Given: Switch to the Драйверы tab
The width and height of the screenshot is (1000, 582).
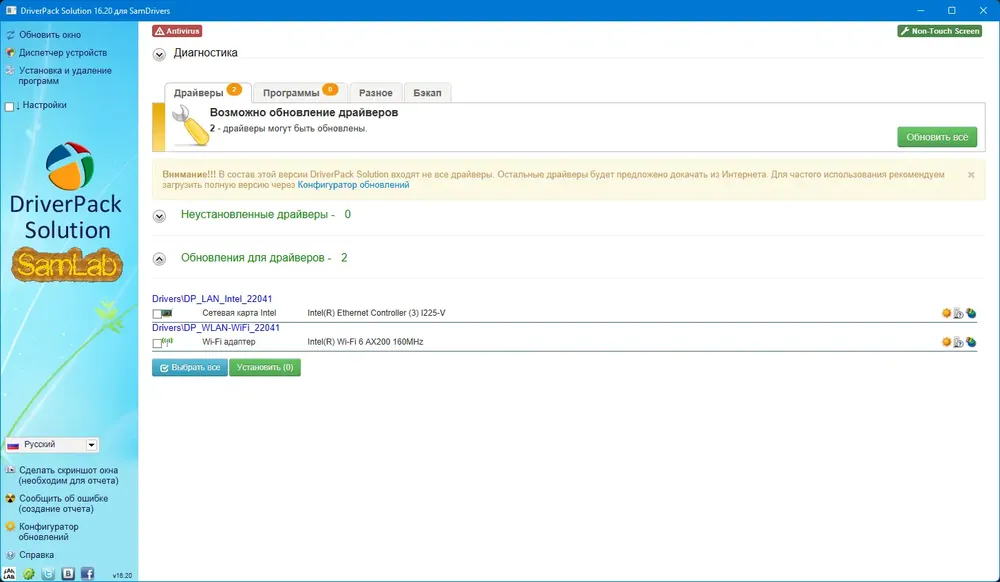Looking at the screenshot, I should pos(208,92).
